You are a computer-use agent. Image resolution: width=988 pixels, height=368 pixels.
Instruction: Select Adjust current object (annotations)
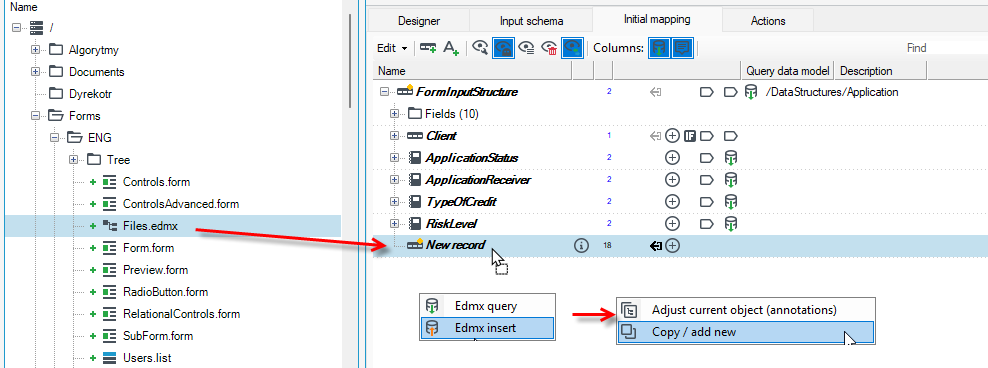pos(745,310)
